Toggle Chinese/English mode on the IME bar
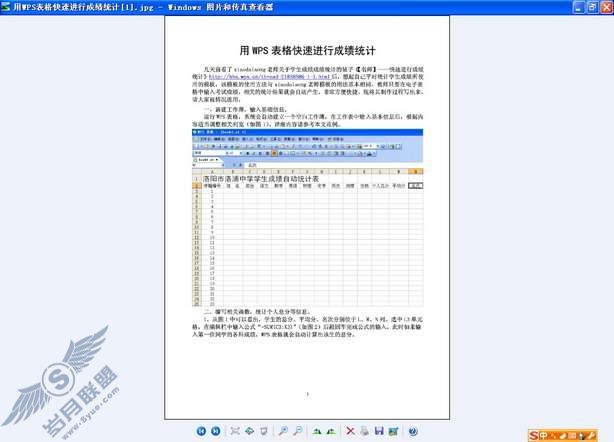614x442 pixels. click(x=544, y=435)
